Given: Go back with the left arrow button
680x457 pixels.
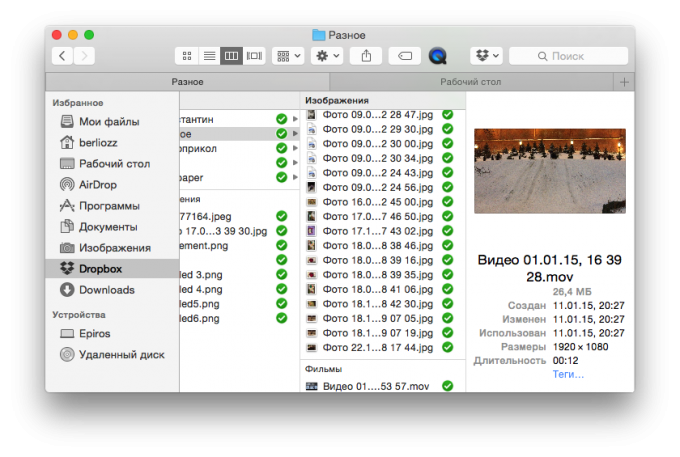Looking at the screenshot, I should pos(62,56).
